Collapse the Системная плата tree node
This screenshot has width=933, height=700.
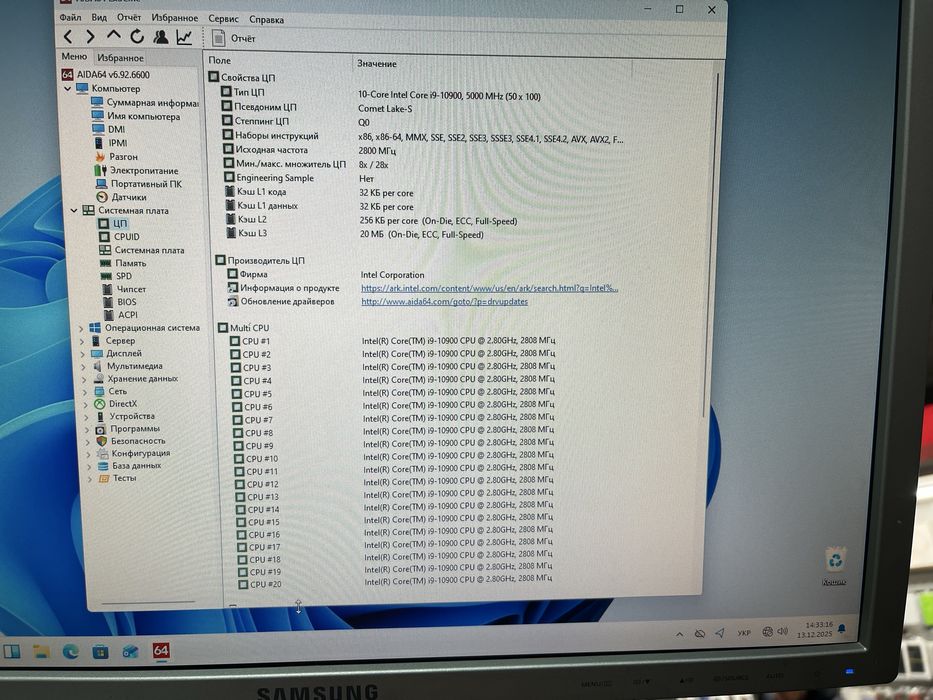click(74, 210)
